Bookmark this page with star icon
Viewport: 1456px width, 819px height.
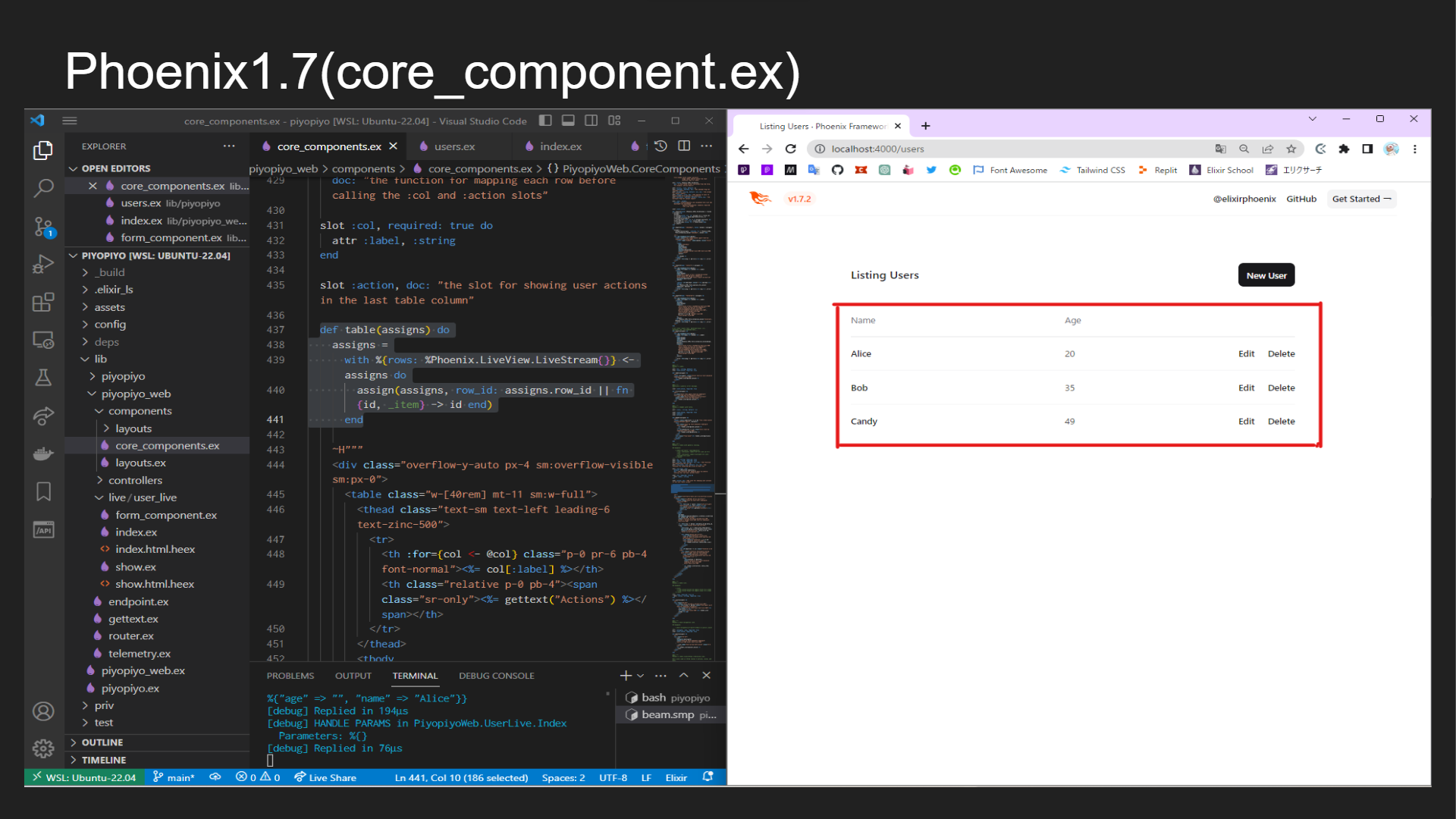click(x=1291, y=149)
